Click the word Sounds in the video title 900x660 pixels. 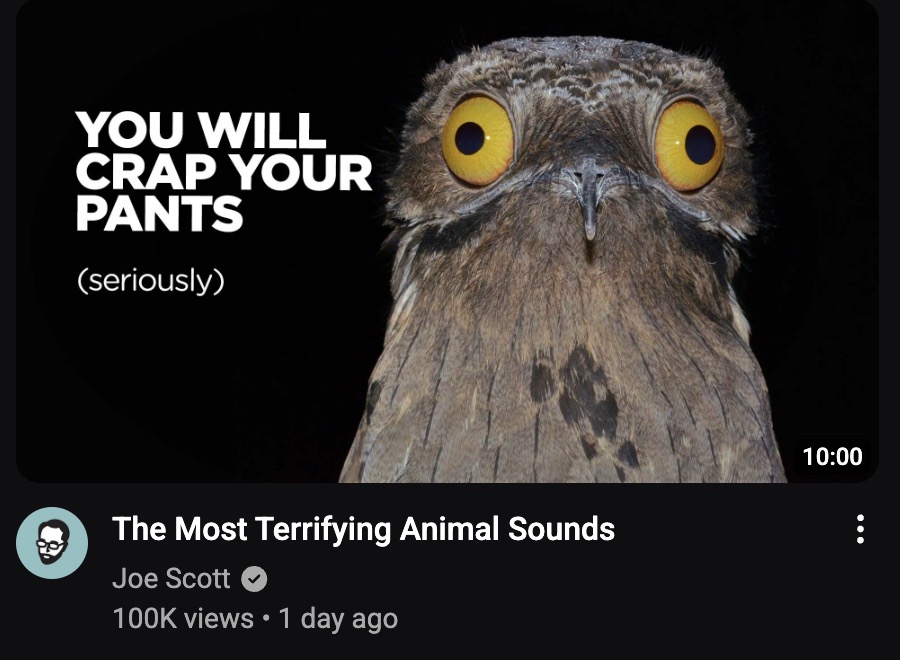tap(561, 529)
